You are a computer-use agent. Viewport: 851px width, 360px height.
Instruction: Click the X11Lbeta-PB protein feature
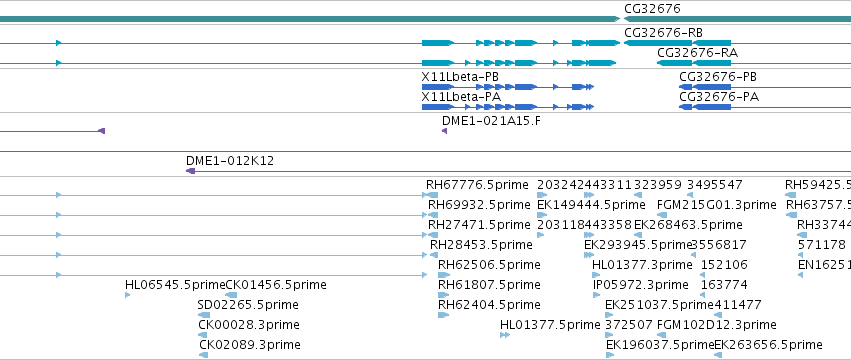tap(507, 87)
